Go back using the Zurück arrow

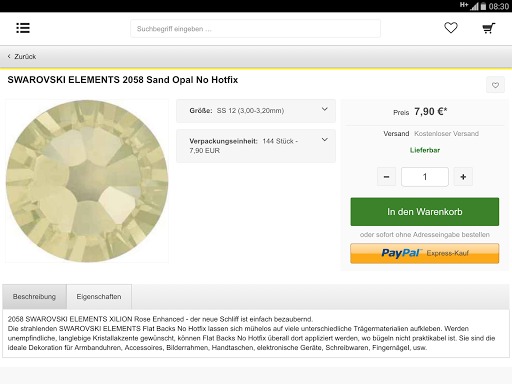(x=22, y=56)
